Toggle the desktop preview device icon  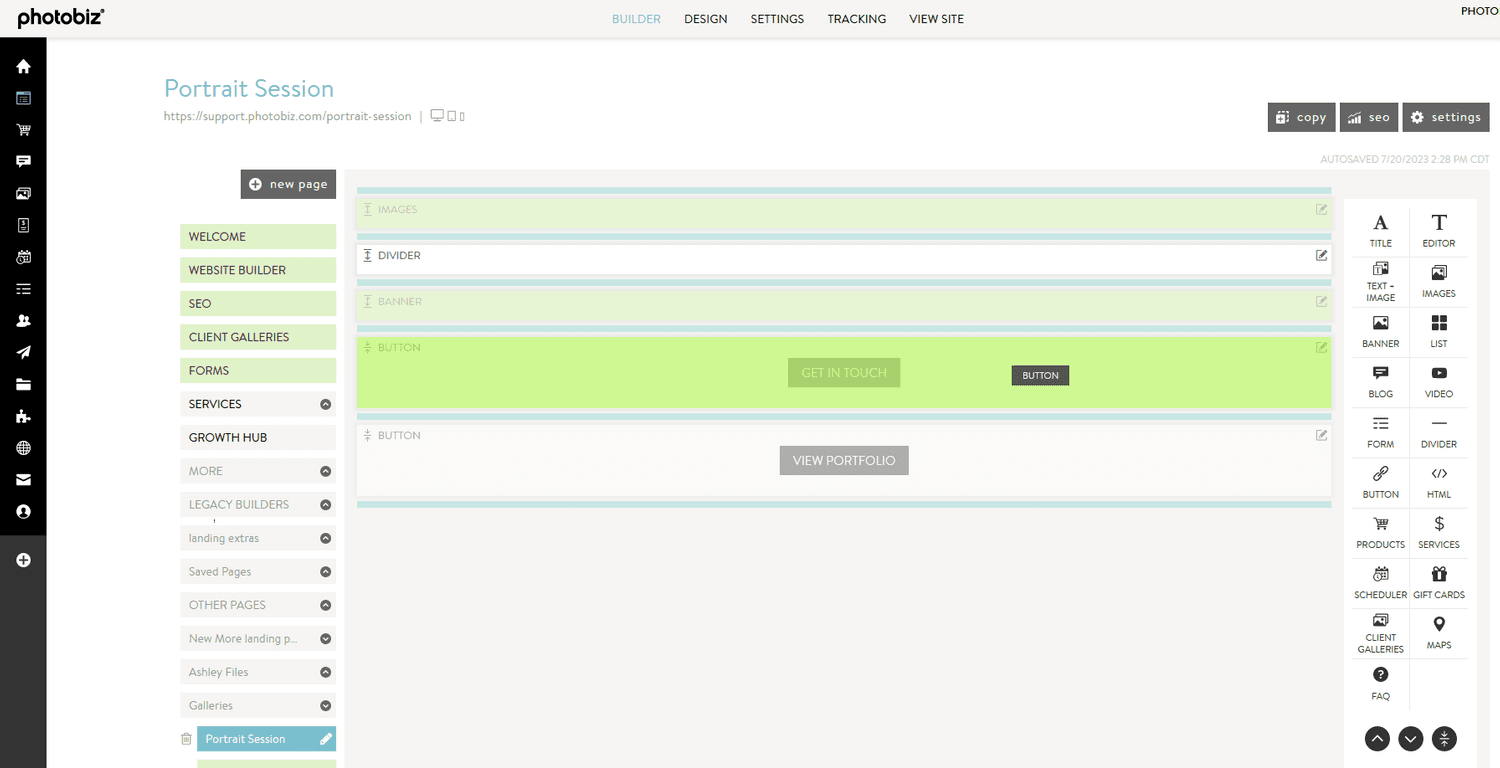point(437,116)
